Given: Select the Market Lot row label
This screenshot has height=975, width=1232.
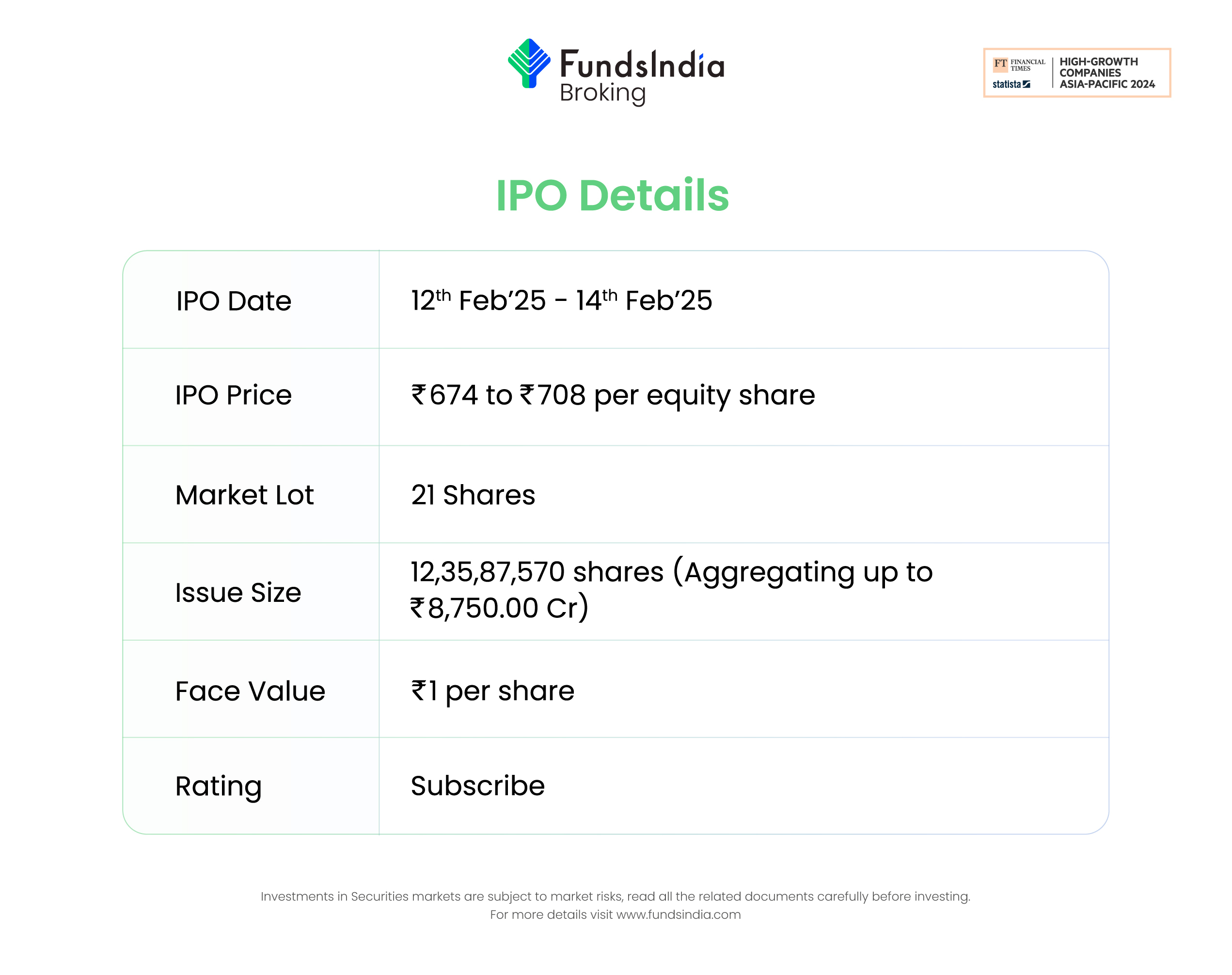Looking at the screenshot, I should (x=244, y=495).
